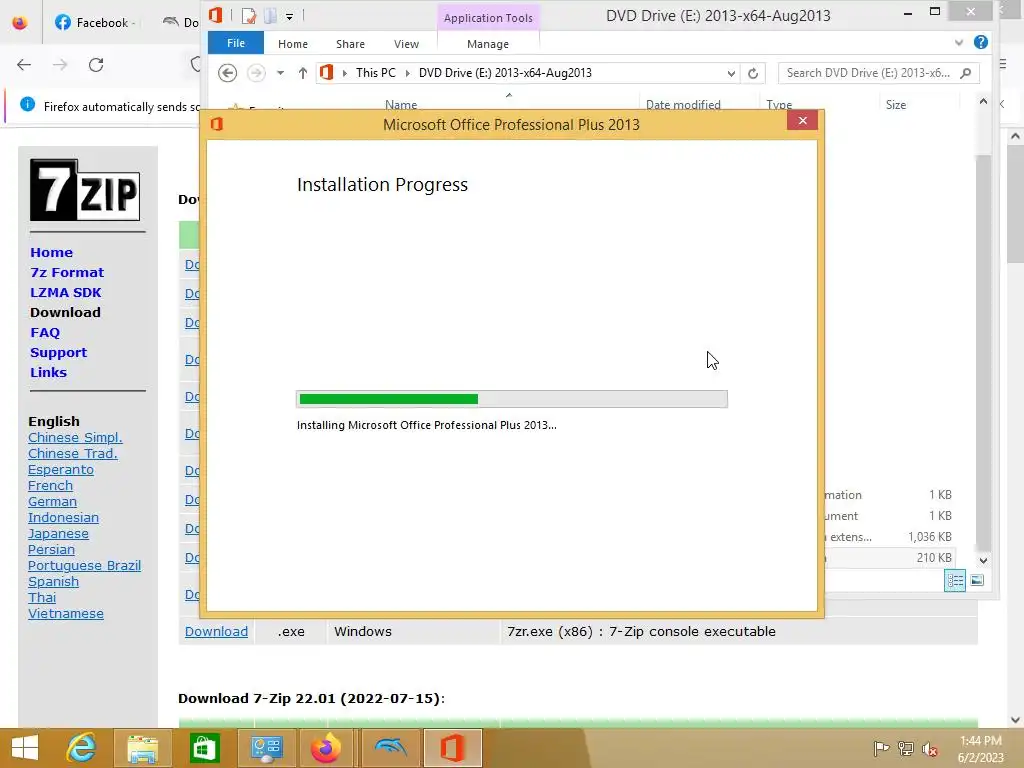This screenshot has width=1024, height=768.
Task: Open the 7z Format page link
Action: [x=67, y=272]
